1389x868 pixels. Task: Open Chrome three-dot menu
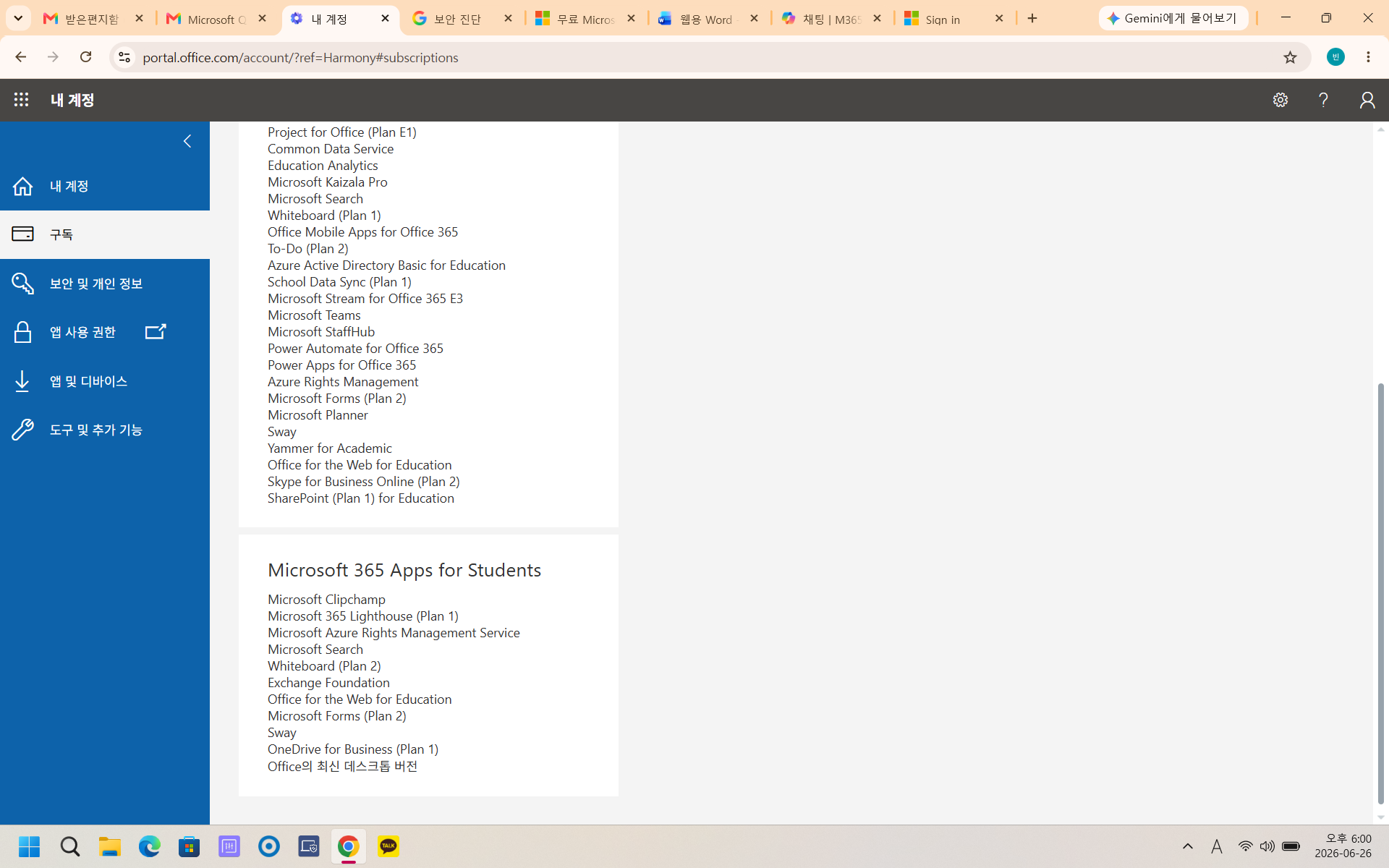click(x=1368, y=57)
